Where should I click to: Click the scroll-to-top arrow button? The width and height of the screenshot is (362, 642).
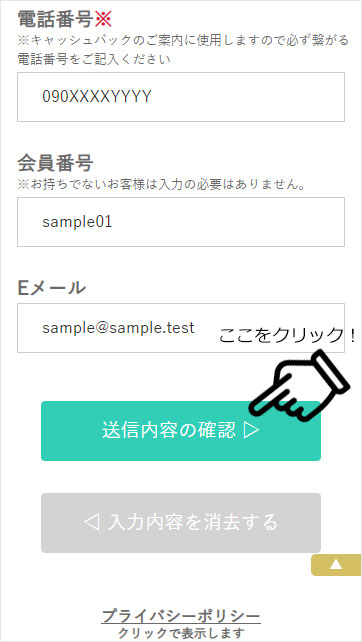[x=336, y=565]
